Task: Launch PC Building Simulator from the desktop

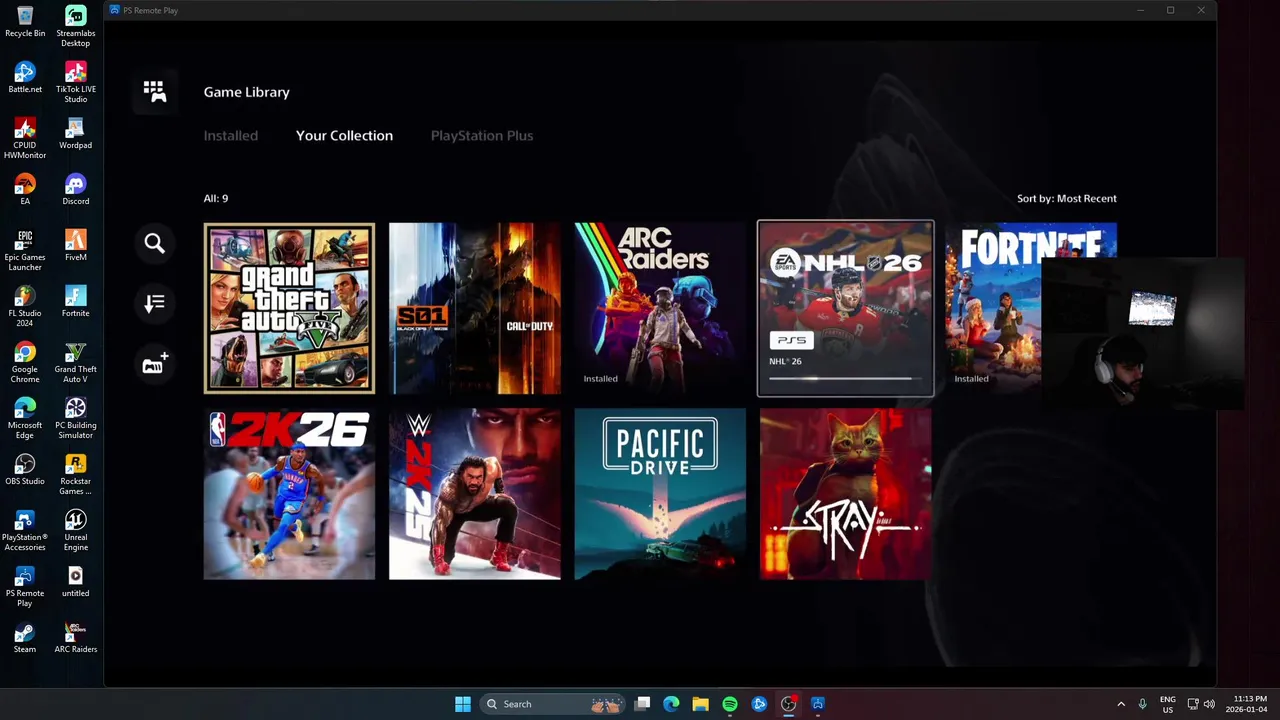Action: click(75, 419)
